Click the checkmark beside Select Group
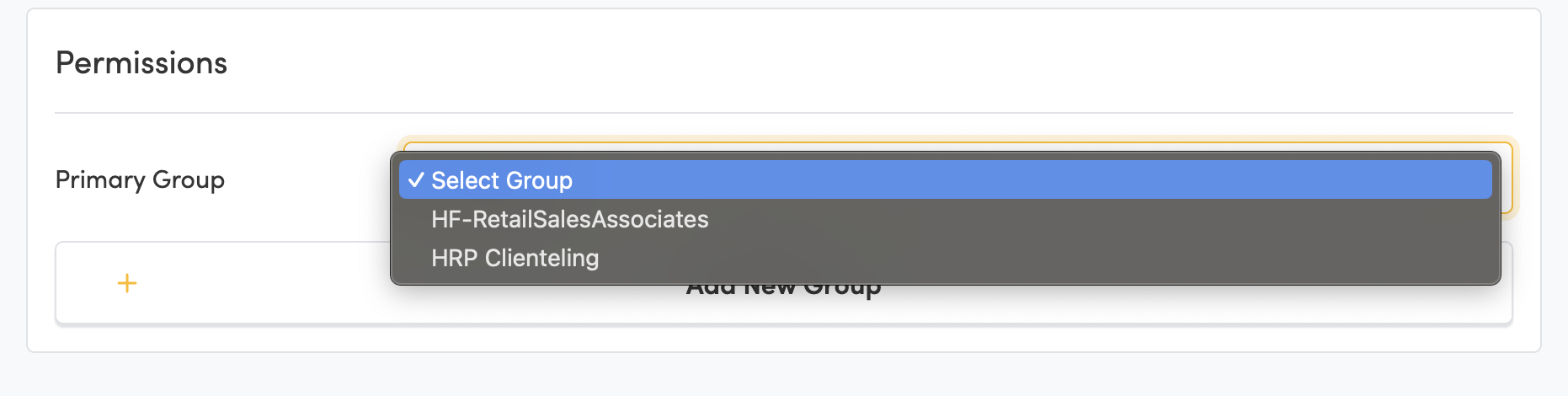 (415, 180)
